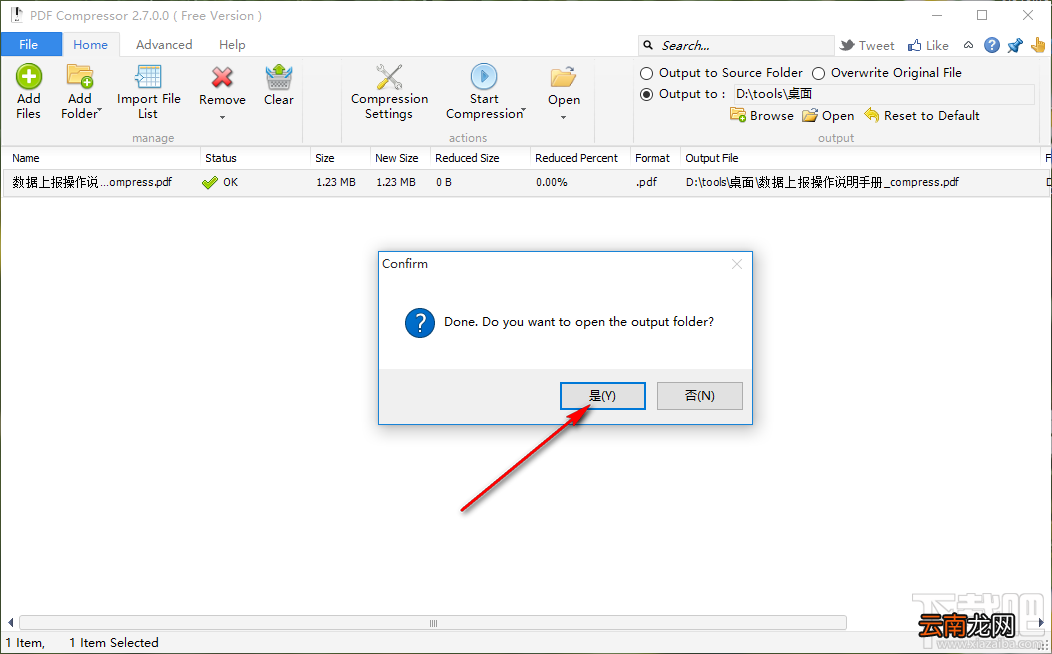Click Start Compression play icon
Screen dimensions: 1052x654
point(484,76)
